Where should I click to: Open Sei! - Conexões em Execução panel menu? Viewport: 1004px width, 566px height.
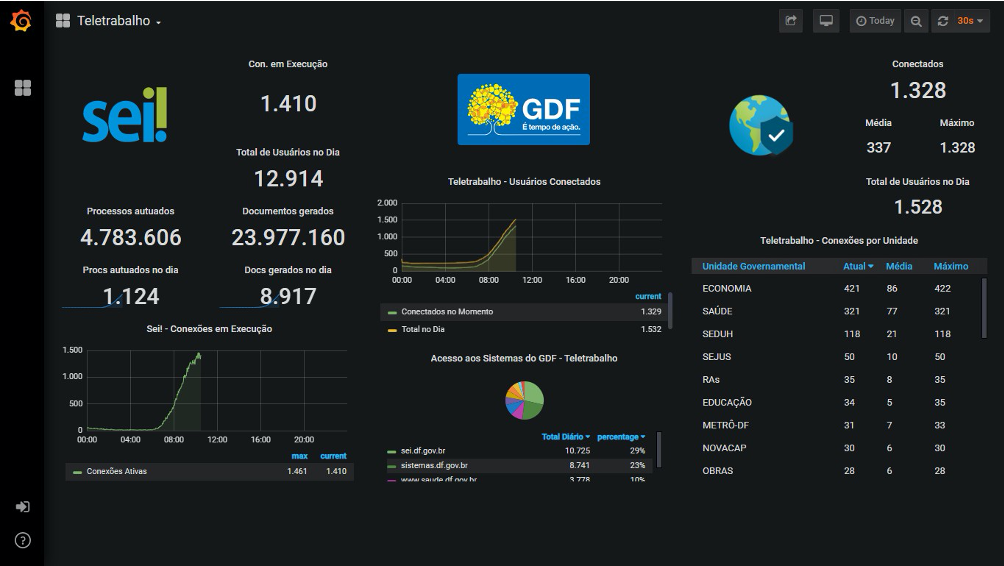click(209, 329)
